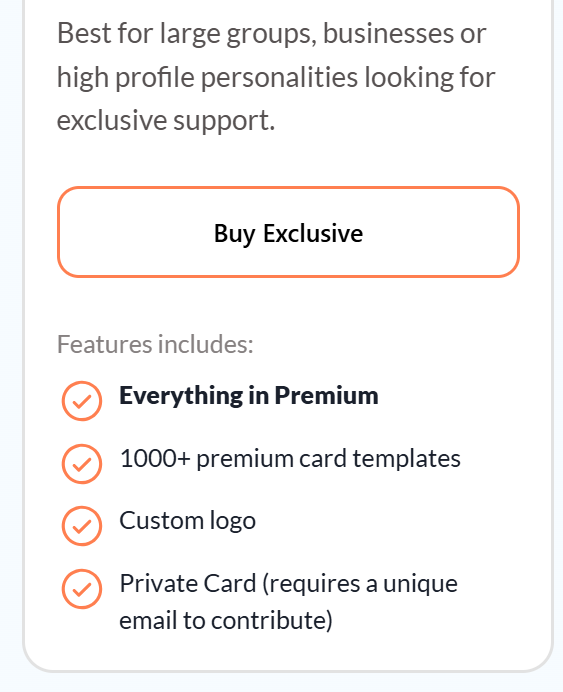Click checkmark icon beside Everything in Premium
Image resolution: width=563 pixels, height=692 pixels.
pos(82,401)
